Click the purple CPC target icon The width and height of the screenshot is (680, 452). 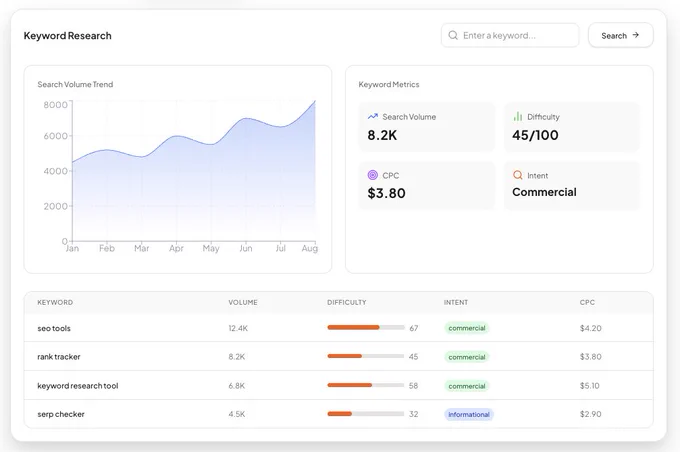coord(373,175)
